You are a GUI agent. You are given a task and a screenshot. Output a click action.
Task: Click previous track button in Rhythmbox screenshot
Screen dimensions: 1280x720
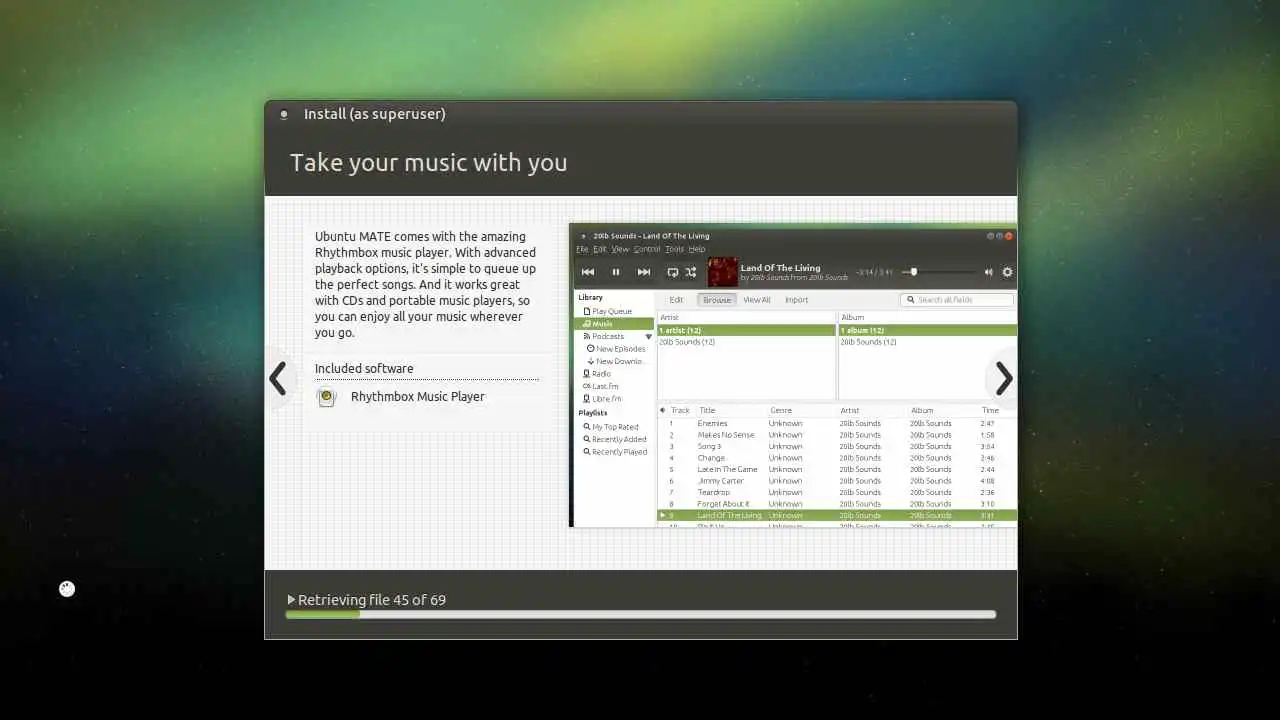pyautogui.click(x=588, y=272)
